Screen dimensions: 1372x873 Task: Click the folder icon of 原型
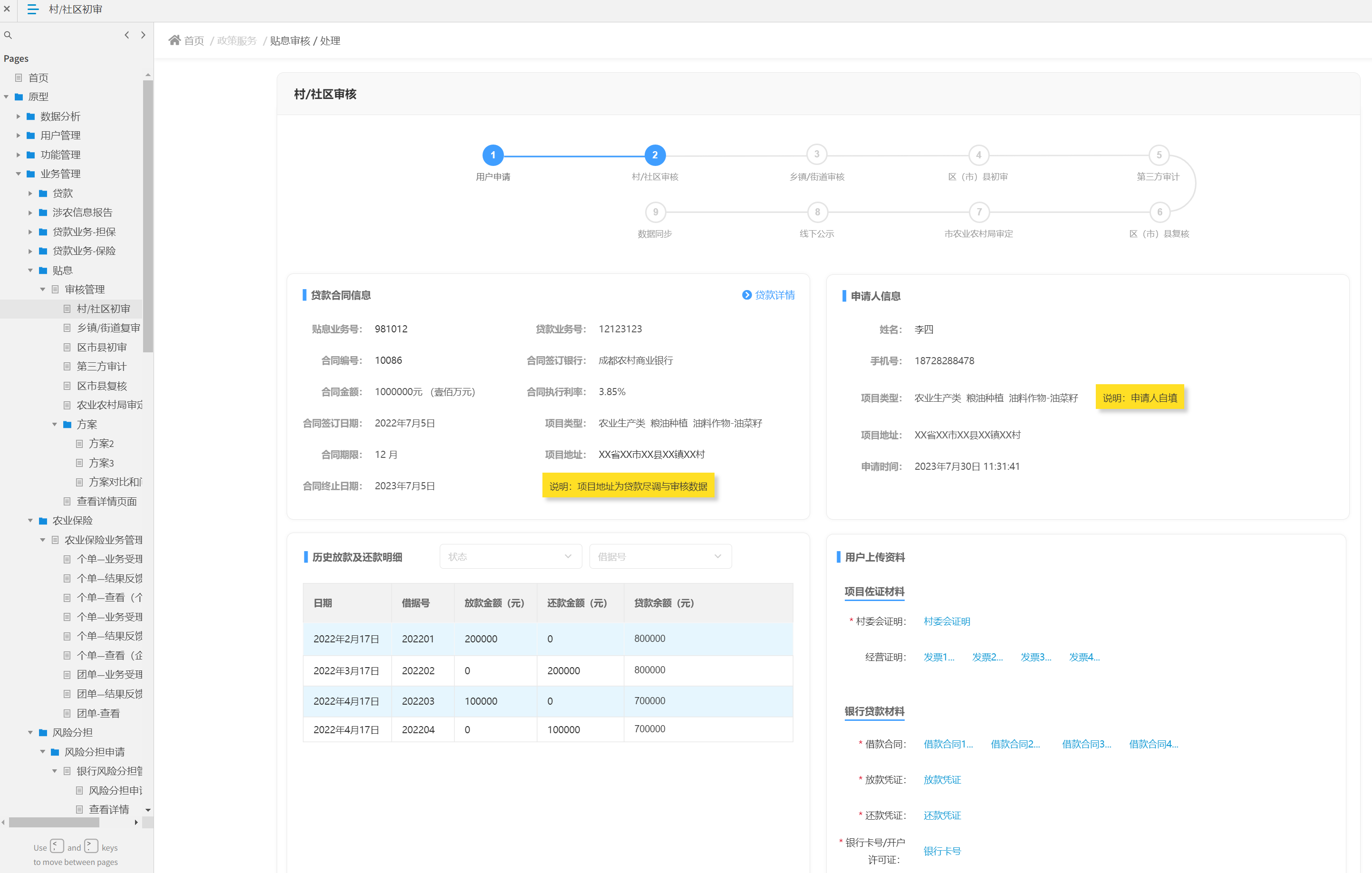pyautogui.click(x=19, y=97)
